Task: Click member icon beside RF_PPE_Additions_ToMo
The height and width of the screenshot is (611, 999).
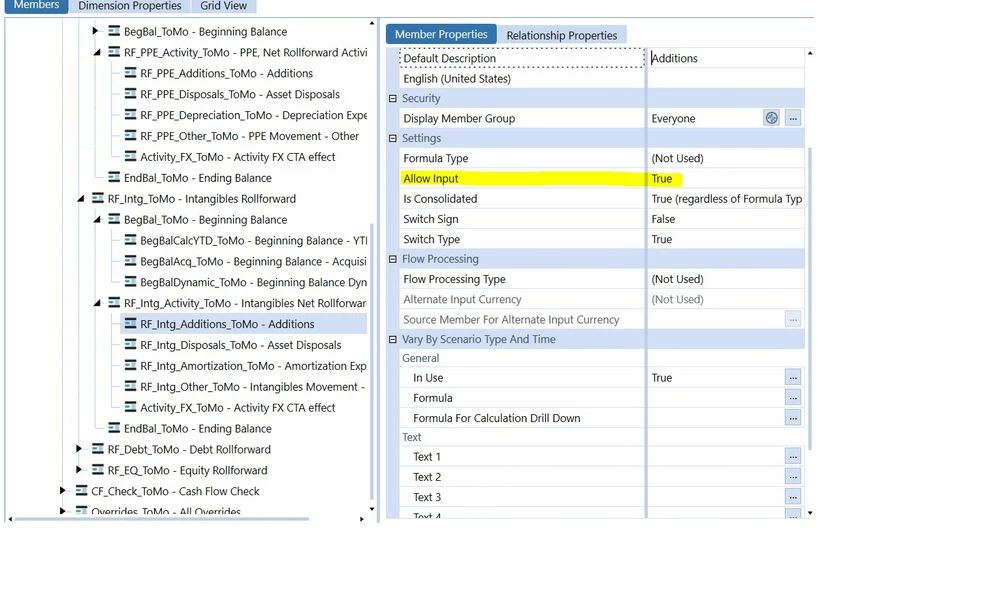Action: (x=130, y=73)
